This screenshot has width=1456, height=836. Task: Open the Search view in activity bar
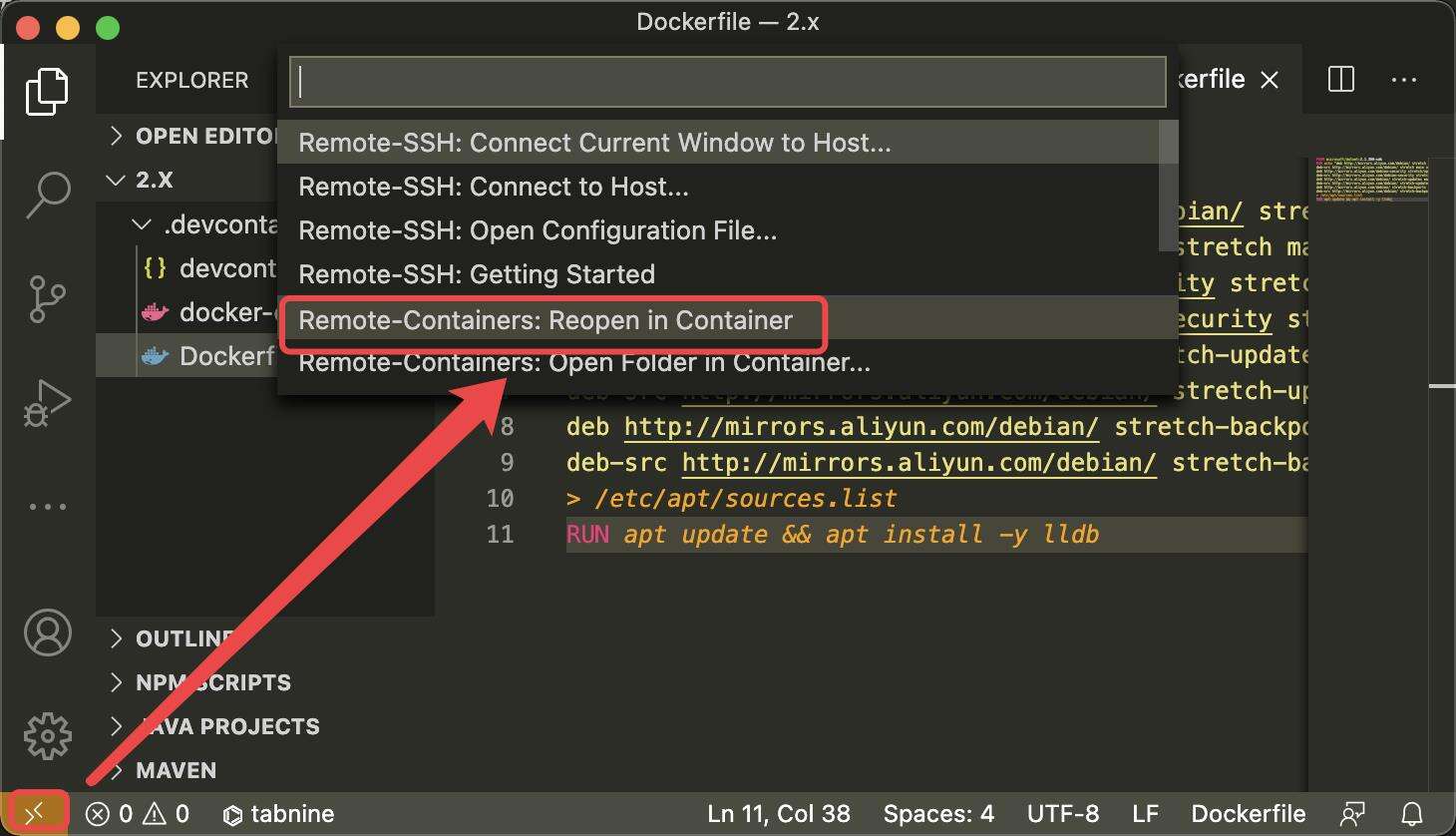(47, 195)
